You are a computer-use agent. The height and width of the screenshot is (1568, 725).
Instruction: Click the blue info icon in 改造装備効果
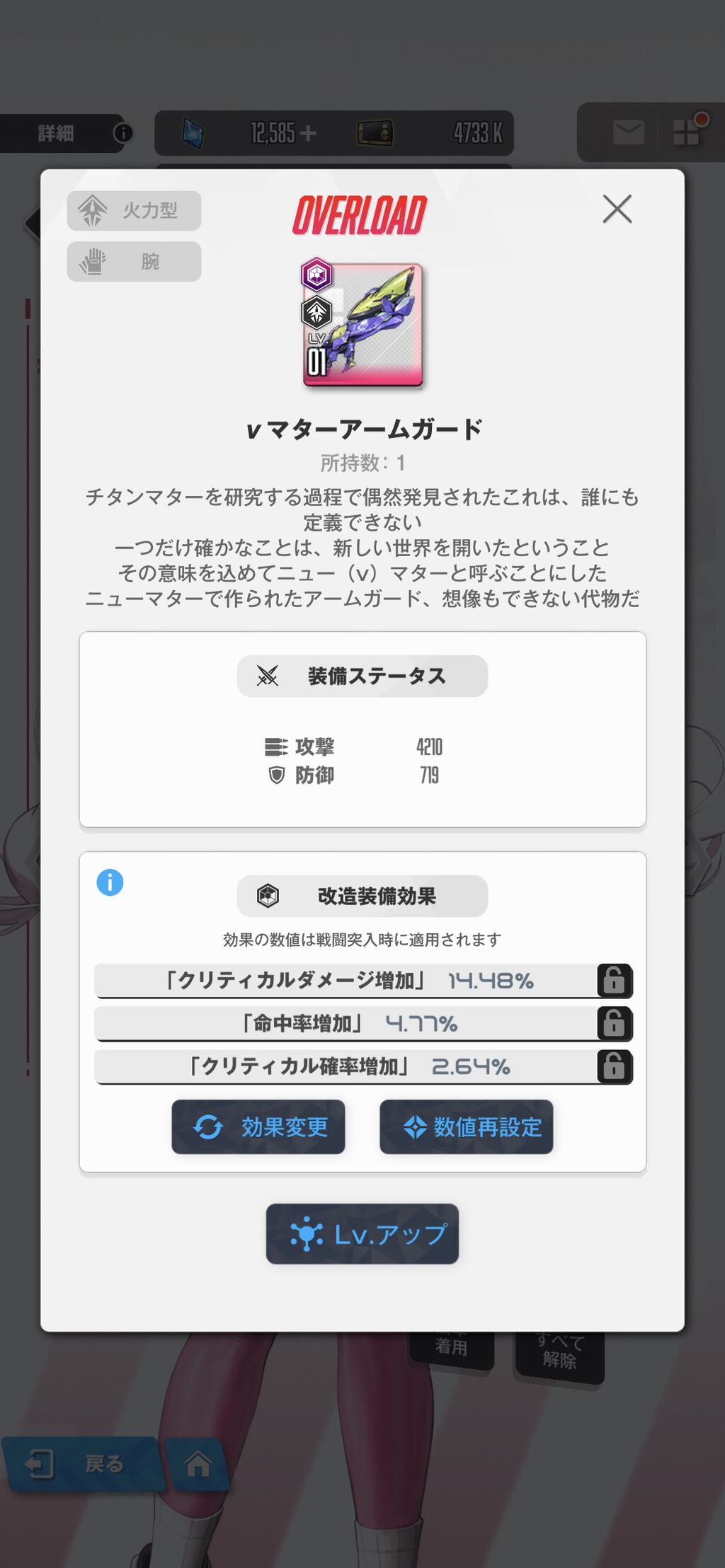[x=110, y=882]
